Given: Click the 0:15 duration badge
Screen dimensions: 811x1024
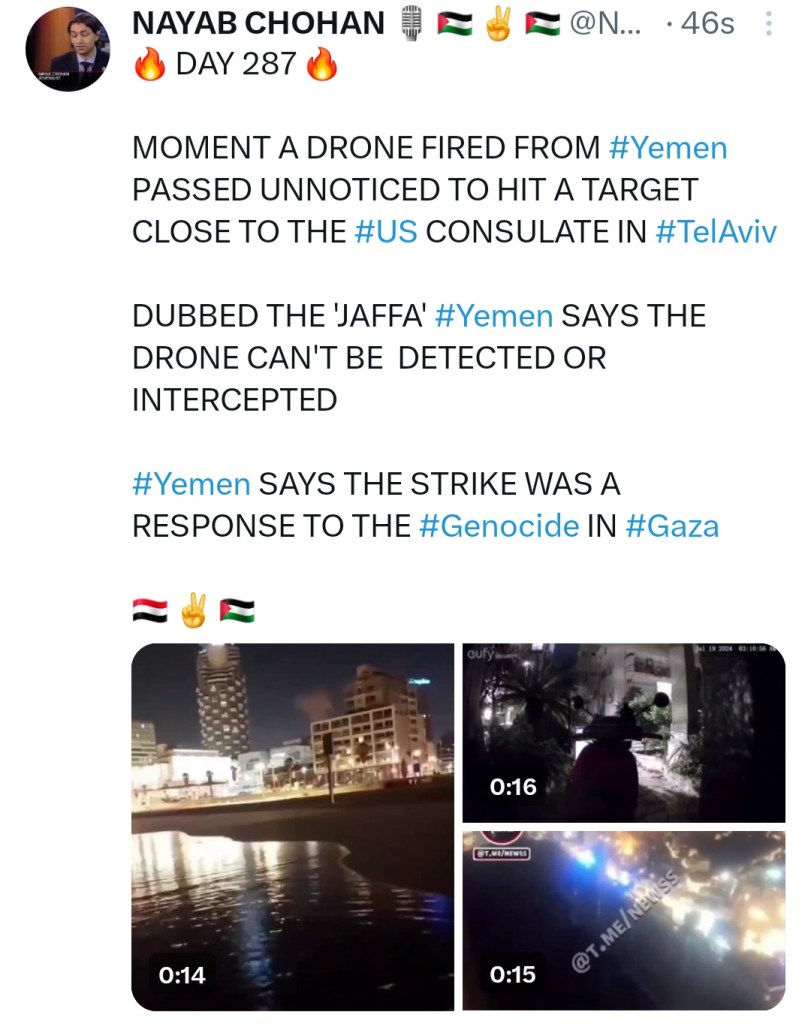Looking at the screenshot, I should tap(513, 974).
